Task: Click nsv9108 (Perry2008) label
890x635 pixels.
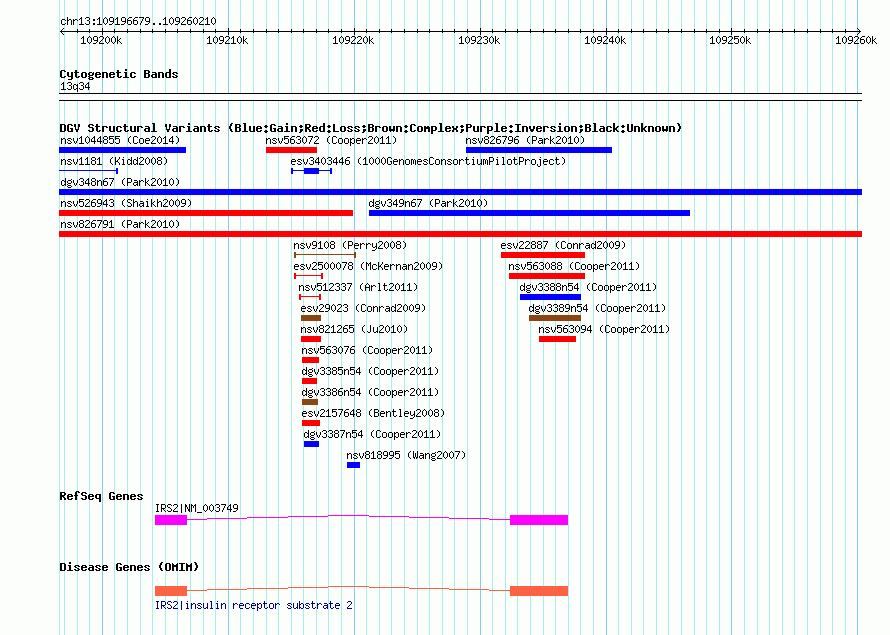Action: click(350, 245)
